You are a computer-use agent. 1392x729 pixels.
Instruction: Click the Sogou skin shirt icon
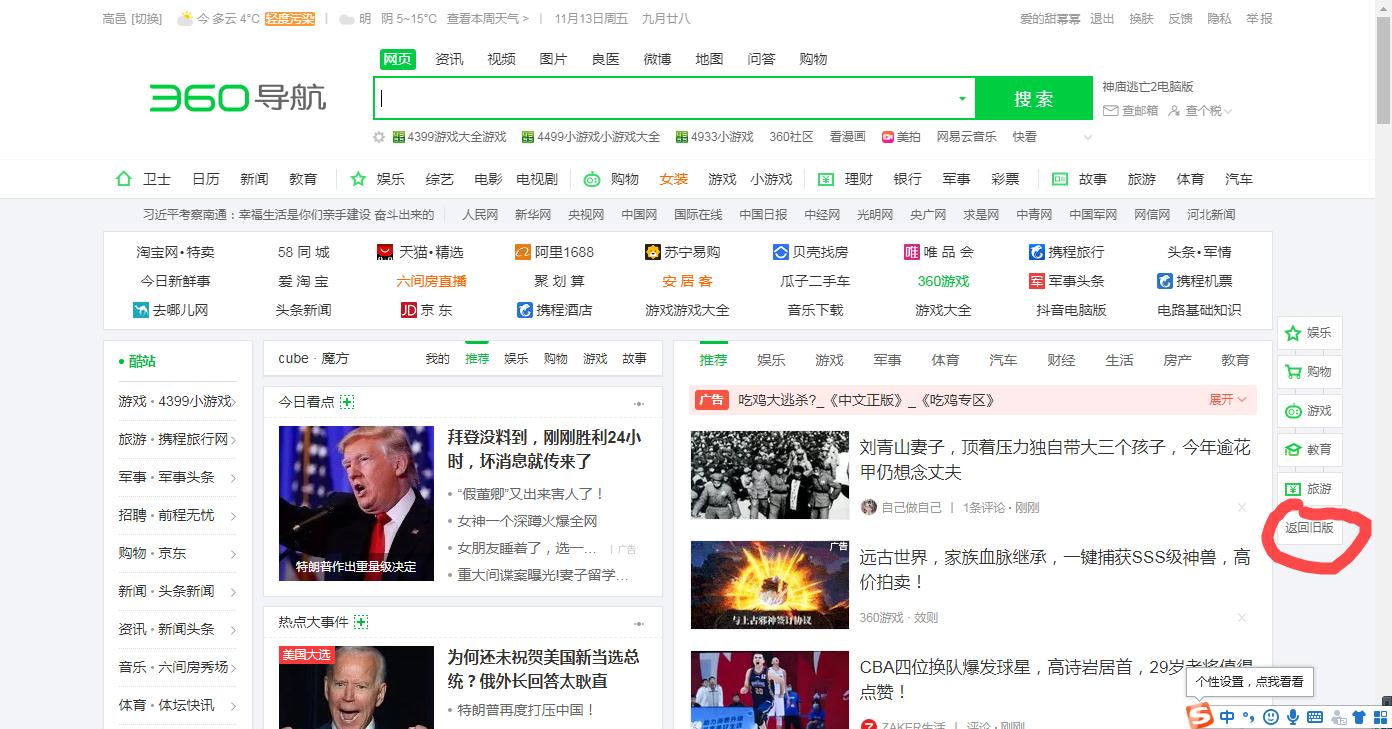[x=1358, y=717]
